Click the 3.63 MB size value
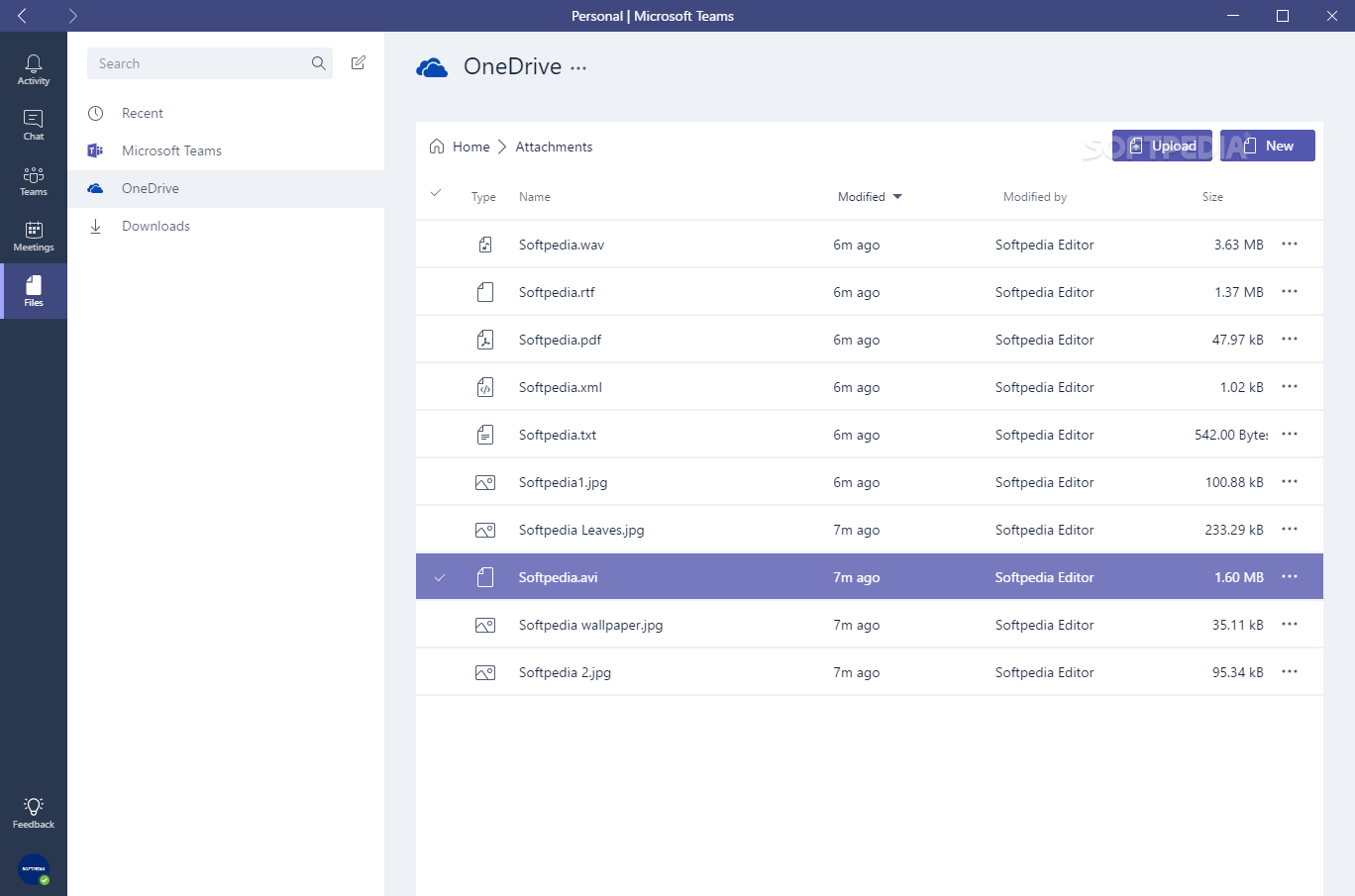Viewport: 1355px width, 896px height. 1239,245
